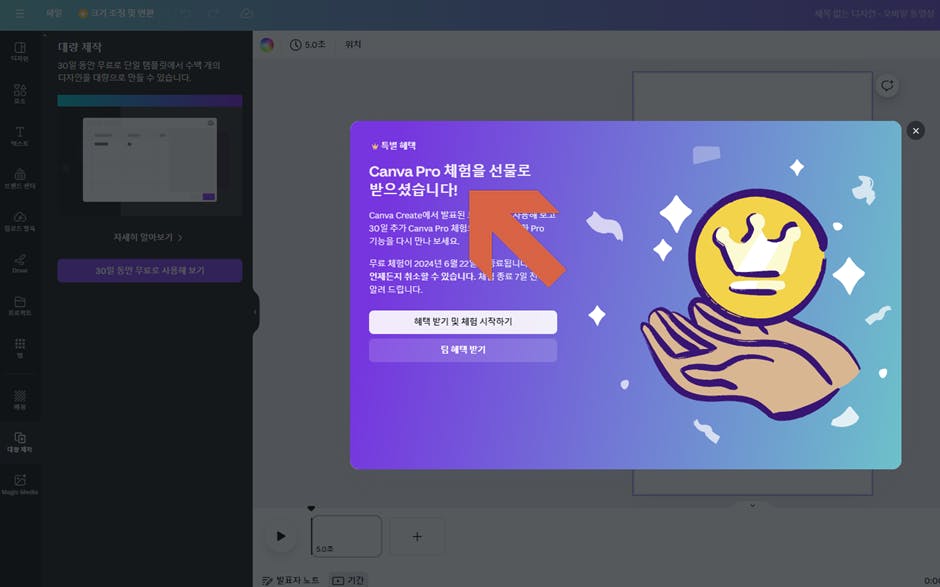This screenshot has width=940, height=587.
Task: Click the timeline playhead marker
Action: click(x=311, y=508)
